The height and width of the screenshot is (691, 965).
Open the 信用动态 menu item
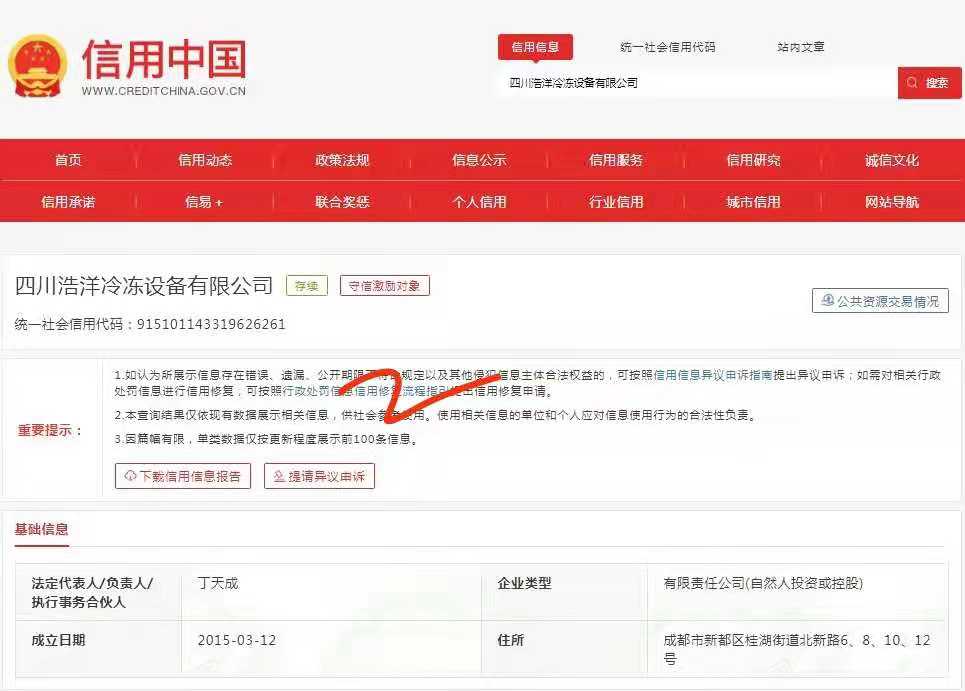click(205, 160)
